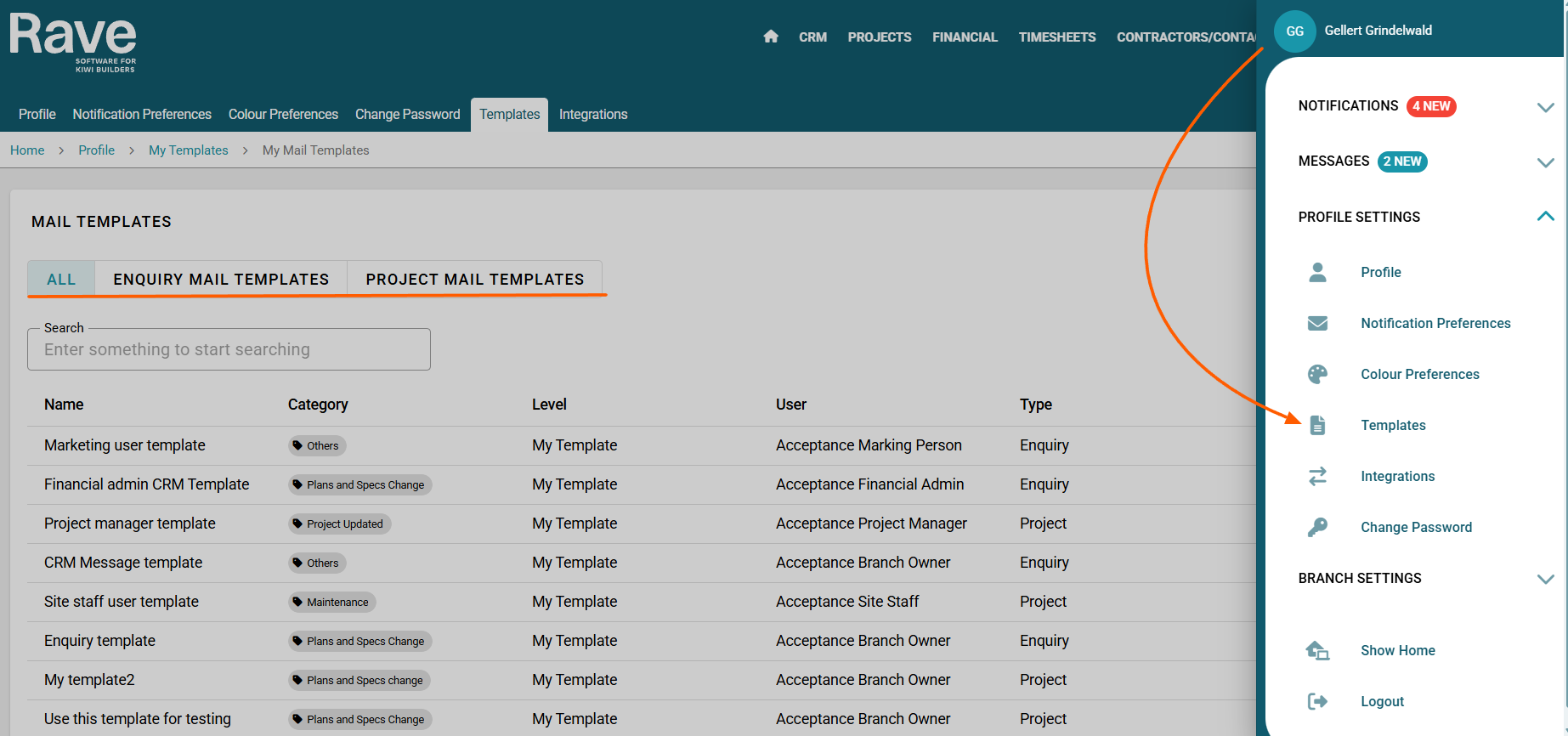The height and width of the screenshot is (736, 1568).
Task: Expand the Messages section chevron
Action: point(1545,162)
